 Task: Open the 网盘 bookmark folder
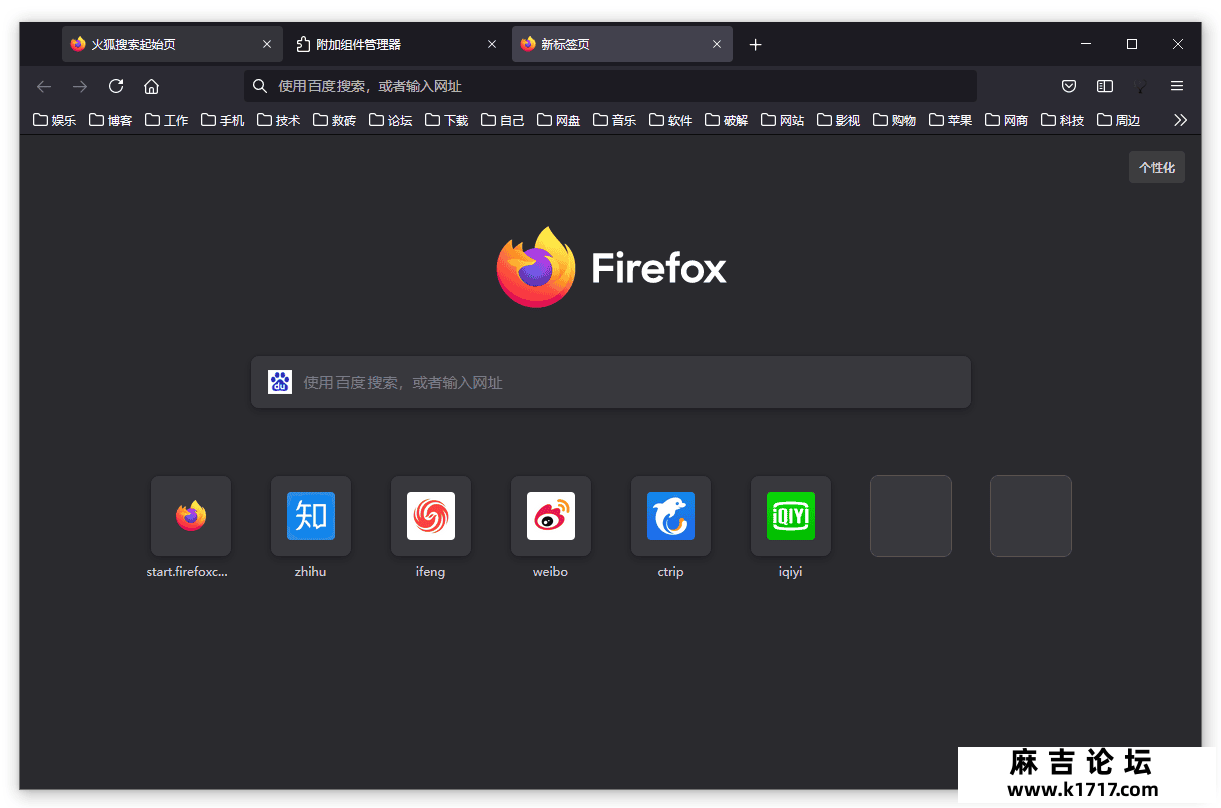pos(558,120)
